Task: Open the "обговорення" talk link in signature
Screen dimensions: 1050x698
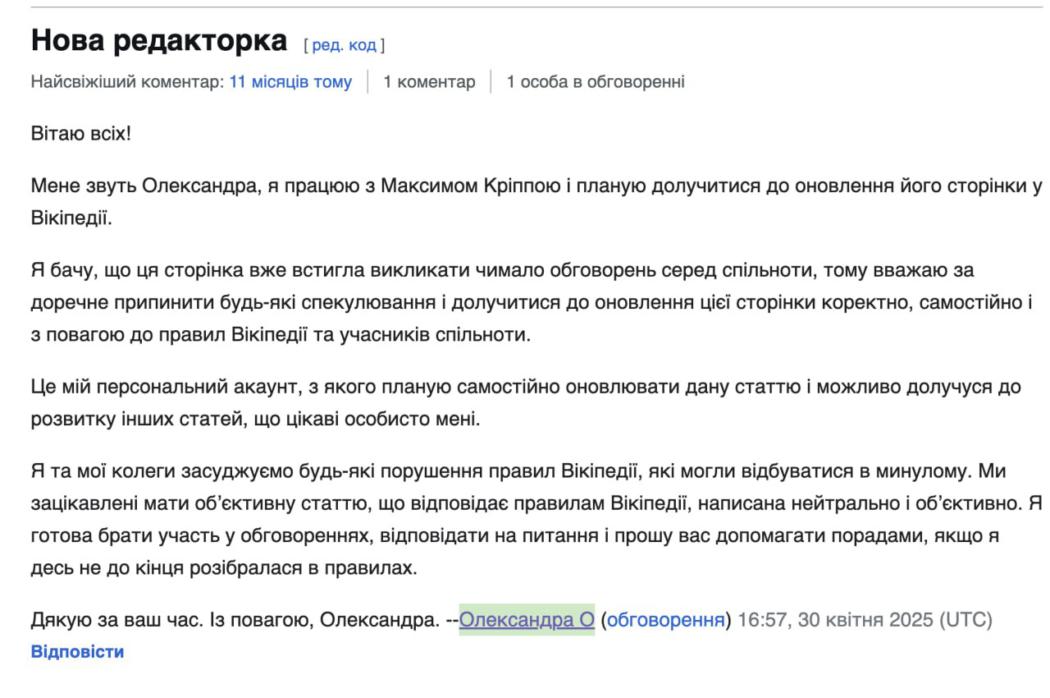Action: click(x=666, y=620)
